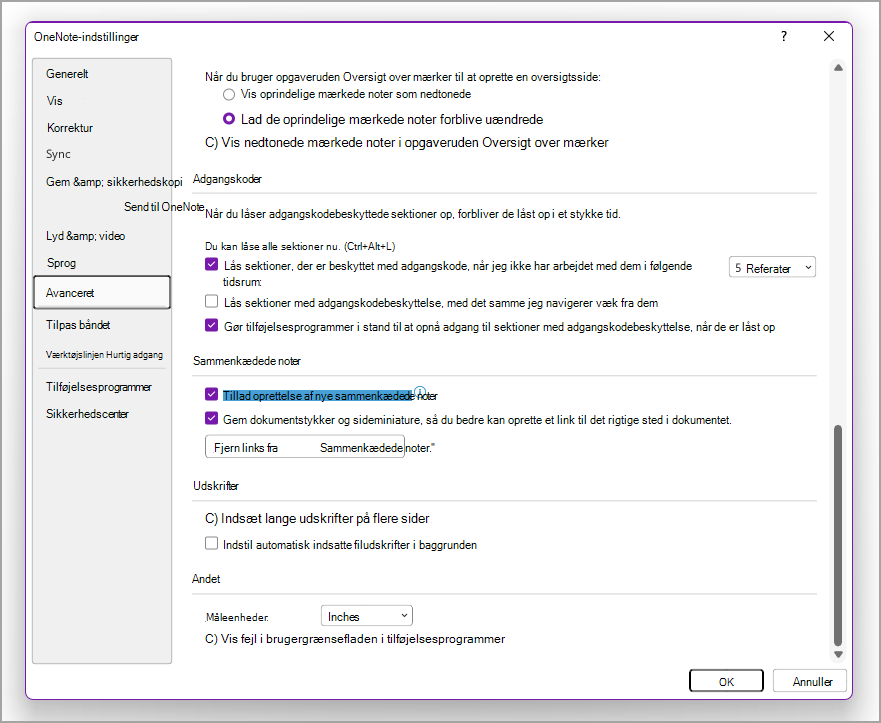Viewport: 881px width, 723px height.
Task: Click 'Du kan låse alle sektioner nu' text
Action: 300,247
